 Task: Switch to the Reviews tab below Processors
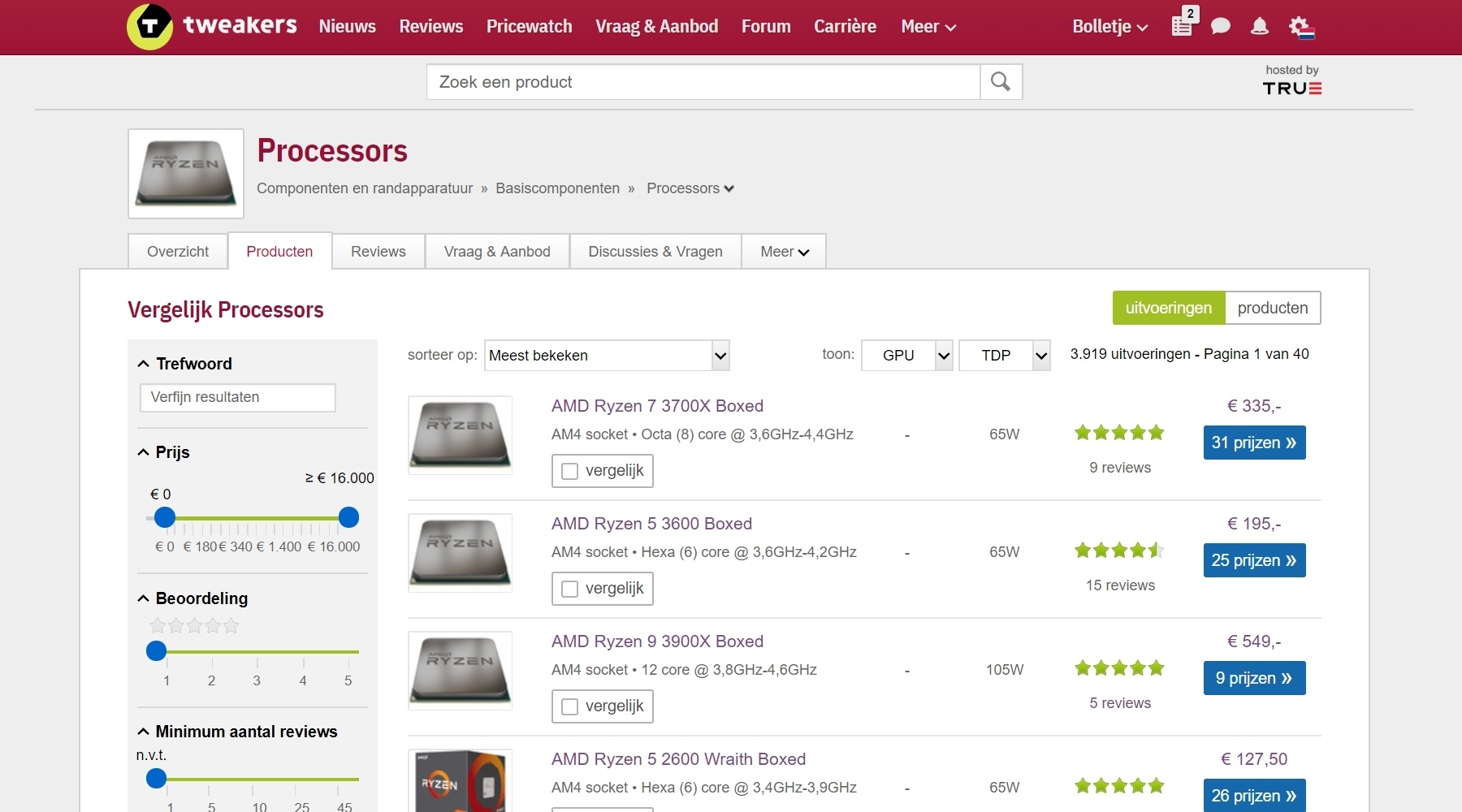378,252
